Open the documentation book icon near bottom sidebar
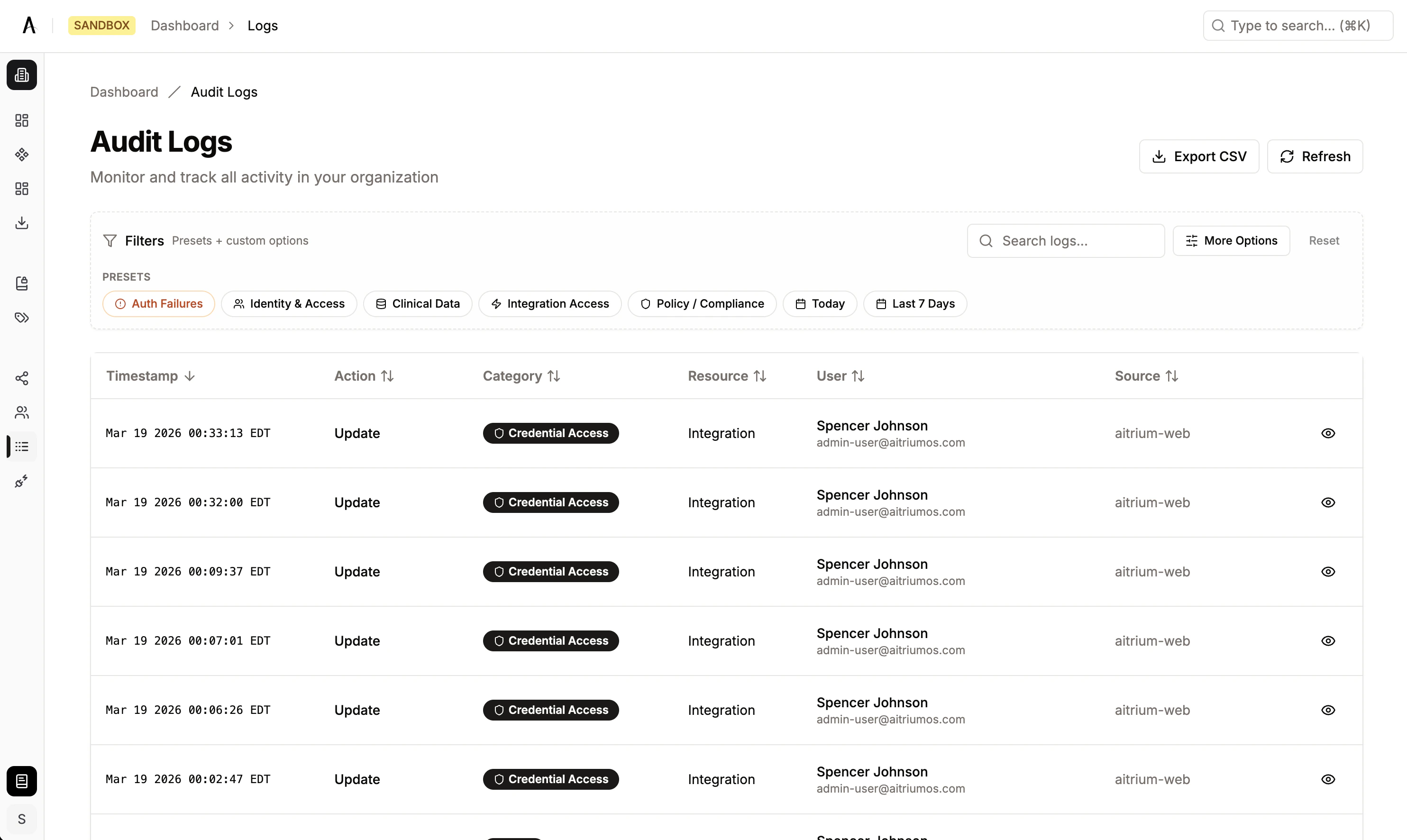 click(x=21, y=781)
